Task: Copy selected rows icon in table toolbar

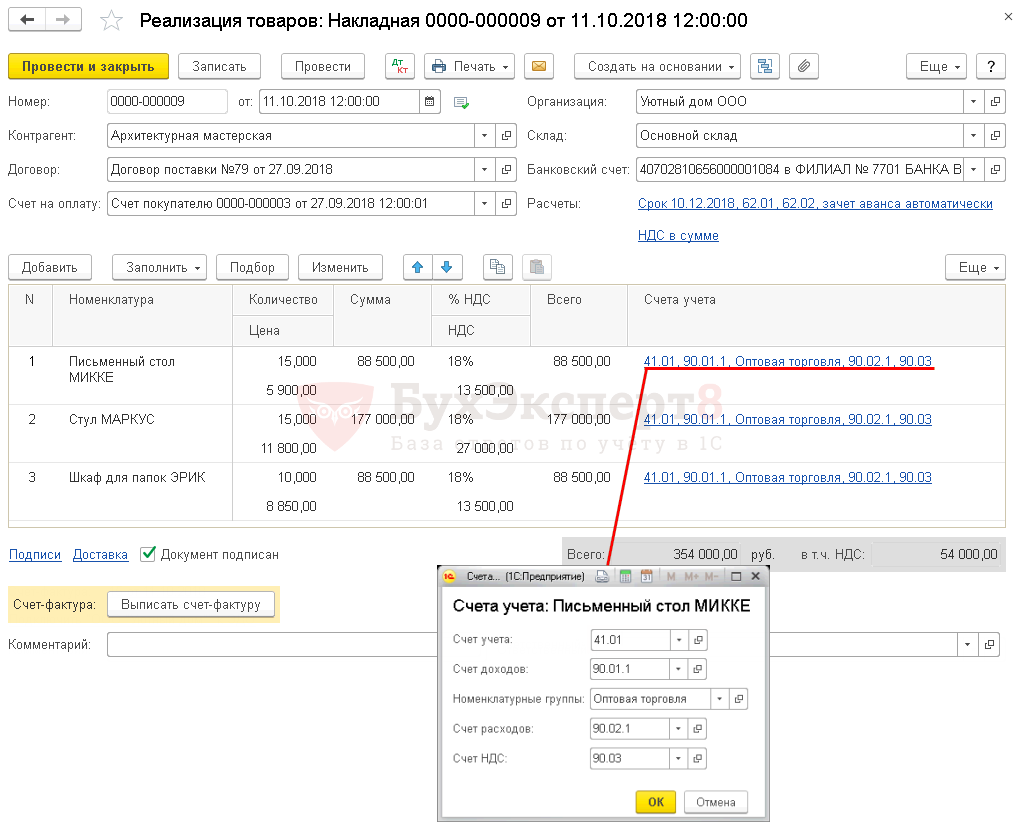Action: (x=498, y=267)
